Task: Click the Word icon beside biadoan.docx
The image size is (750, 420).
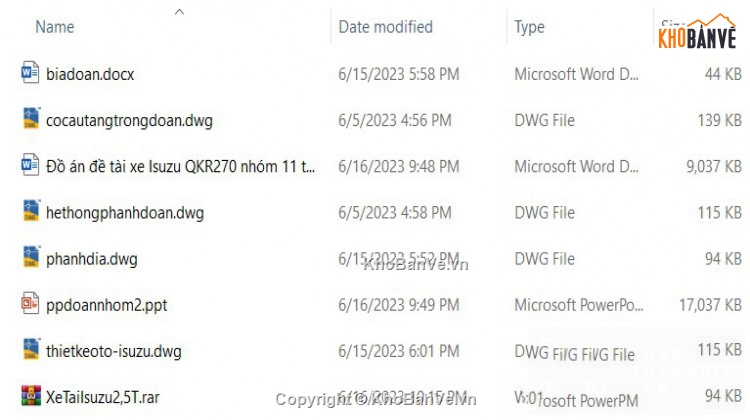Action: 30,72
